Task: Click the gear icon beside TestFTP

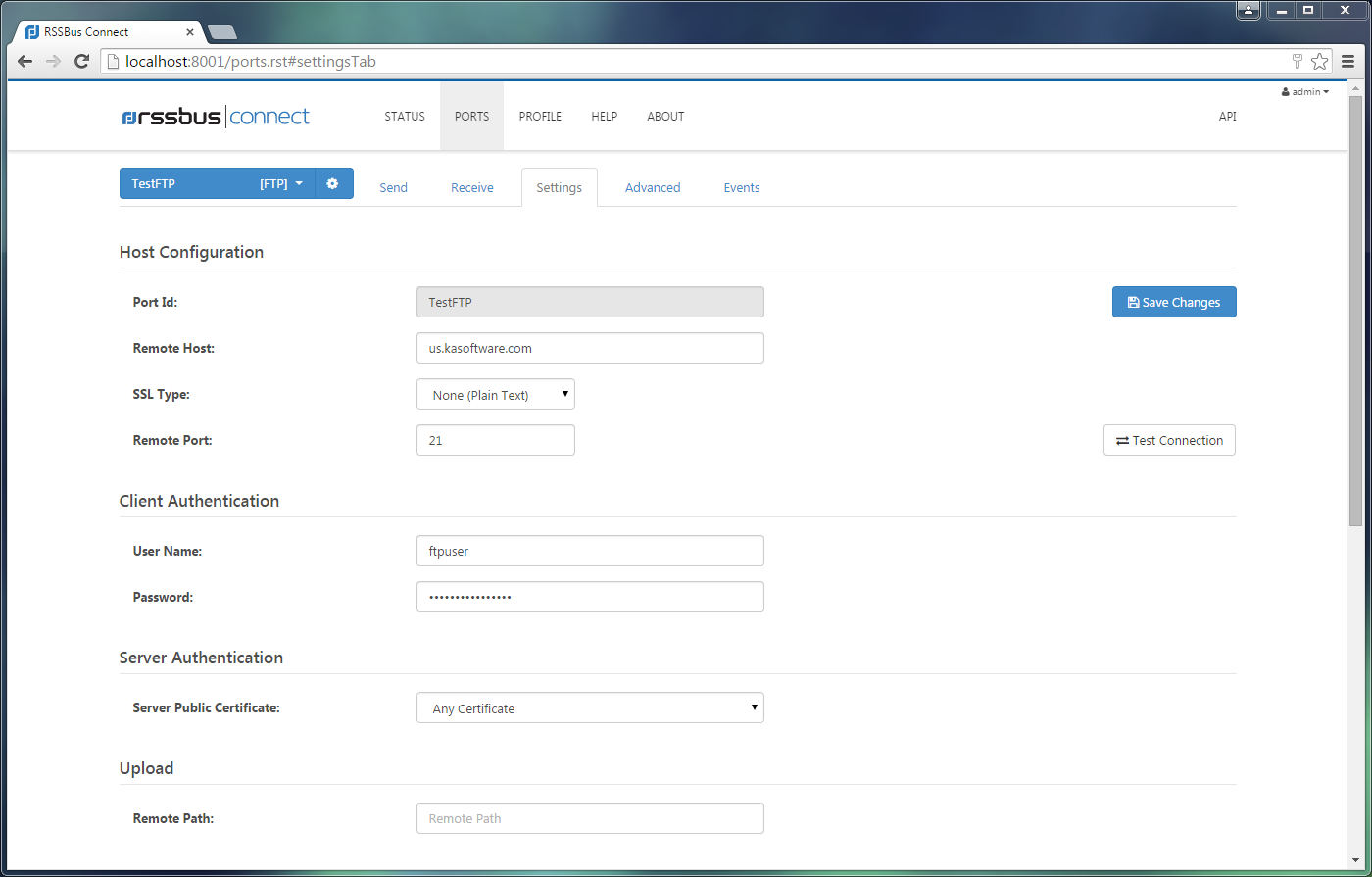Action: pos(333,183)
